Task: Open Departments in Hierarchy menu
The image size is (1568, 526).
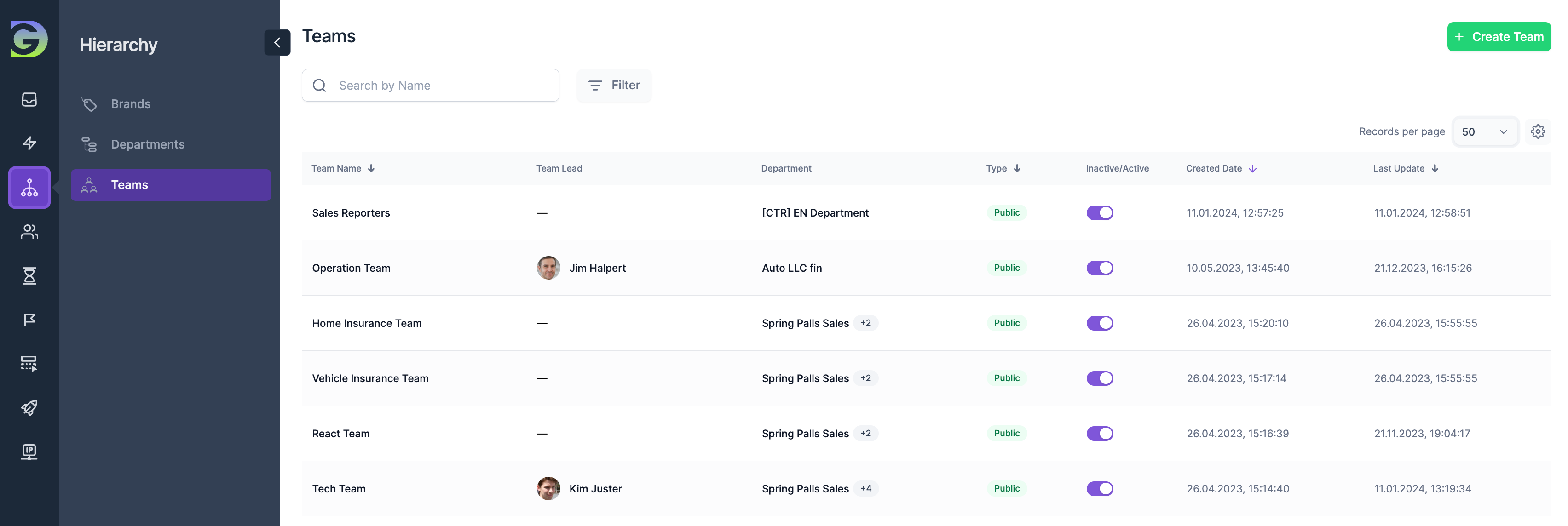Action: click(x=147, y=144)
